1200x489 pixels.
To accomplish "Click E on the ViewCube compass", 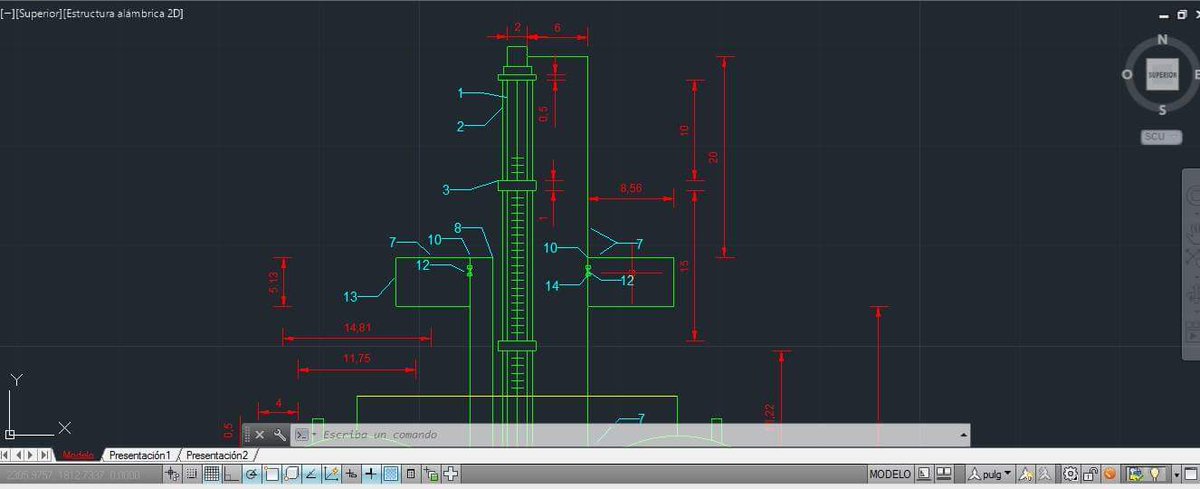I will click(x=1195, y=75).
